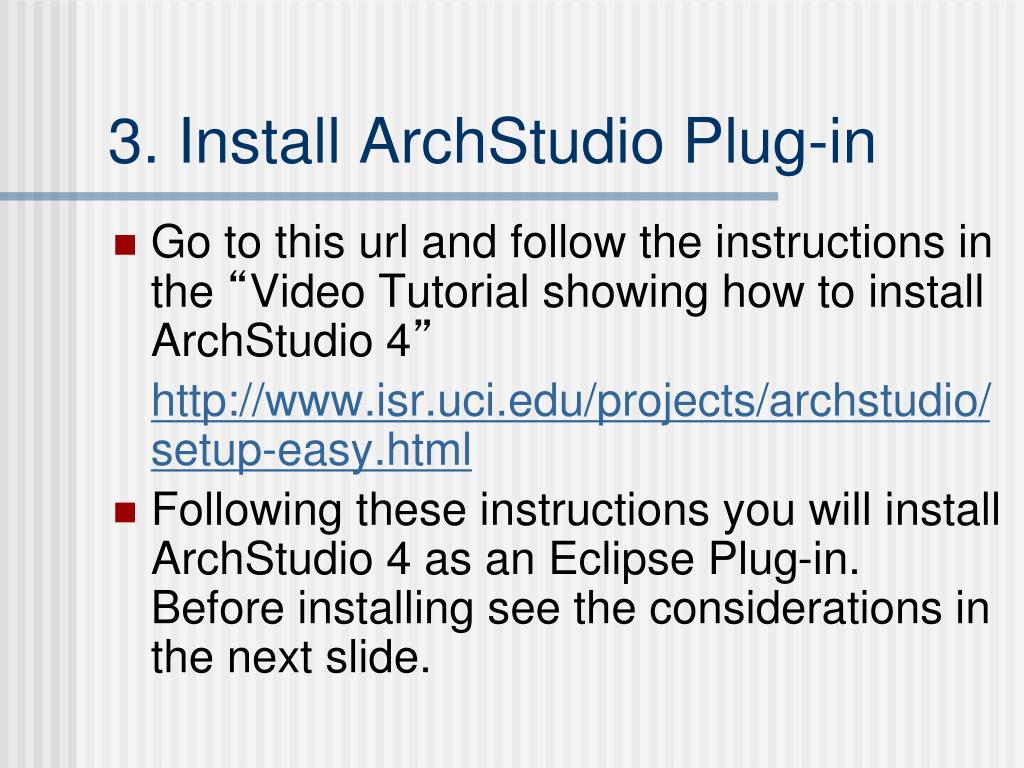Click 'showing how to install' text
This screenshot has height=768, width=1024.
pyautogui.click(x=763, y=291)
